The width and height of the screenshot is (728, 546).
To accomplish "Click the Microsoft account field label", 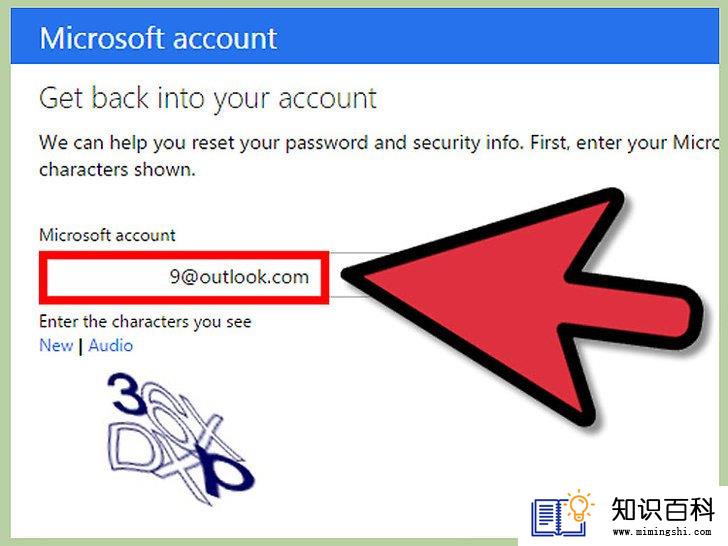I will click(x=107, y=235).
